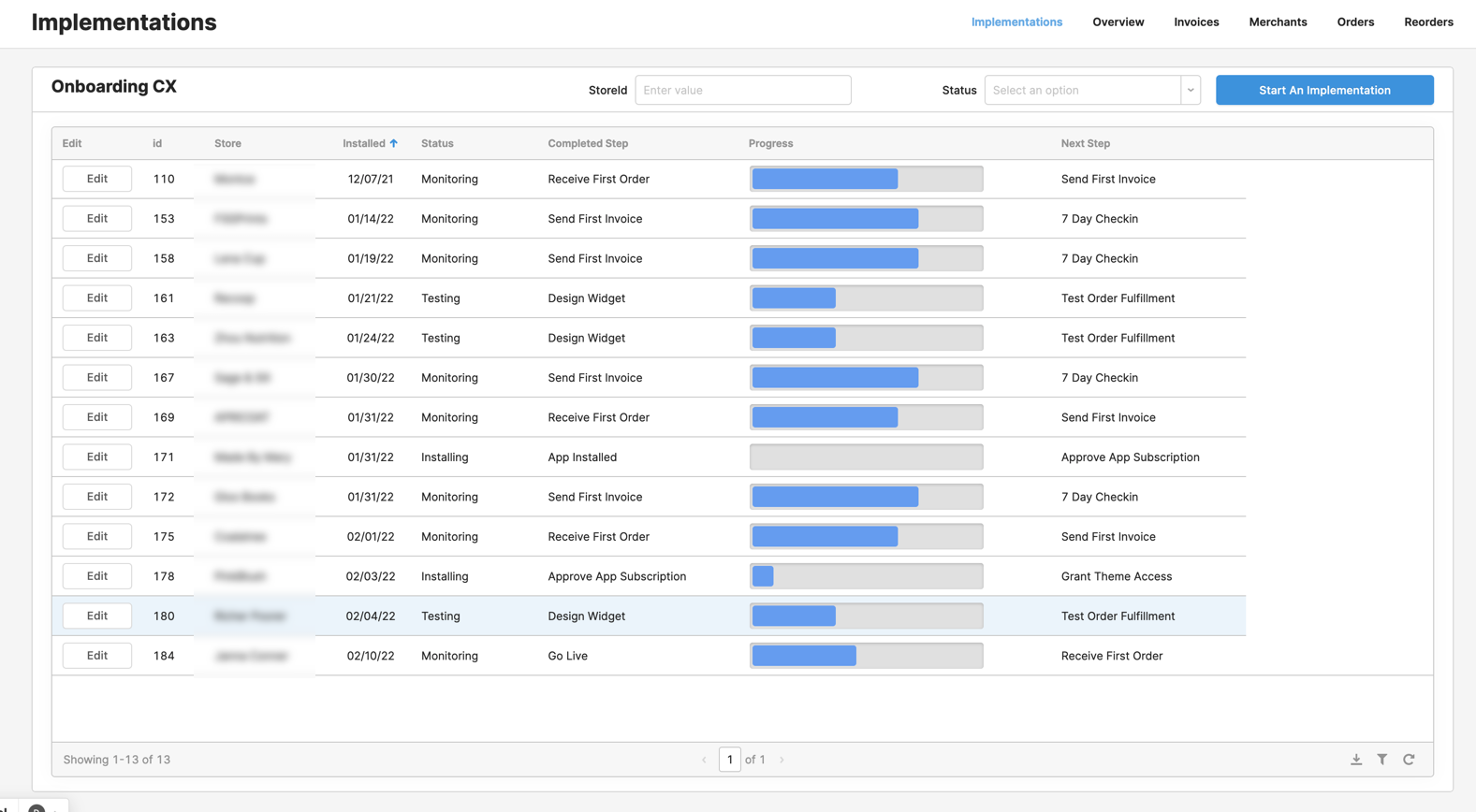
Task: Open the Overview nav tab
Action: click(x=1118, y=22)
